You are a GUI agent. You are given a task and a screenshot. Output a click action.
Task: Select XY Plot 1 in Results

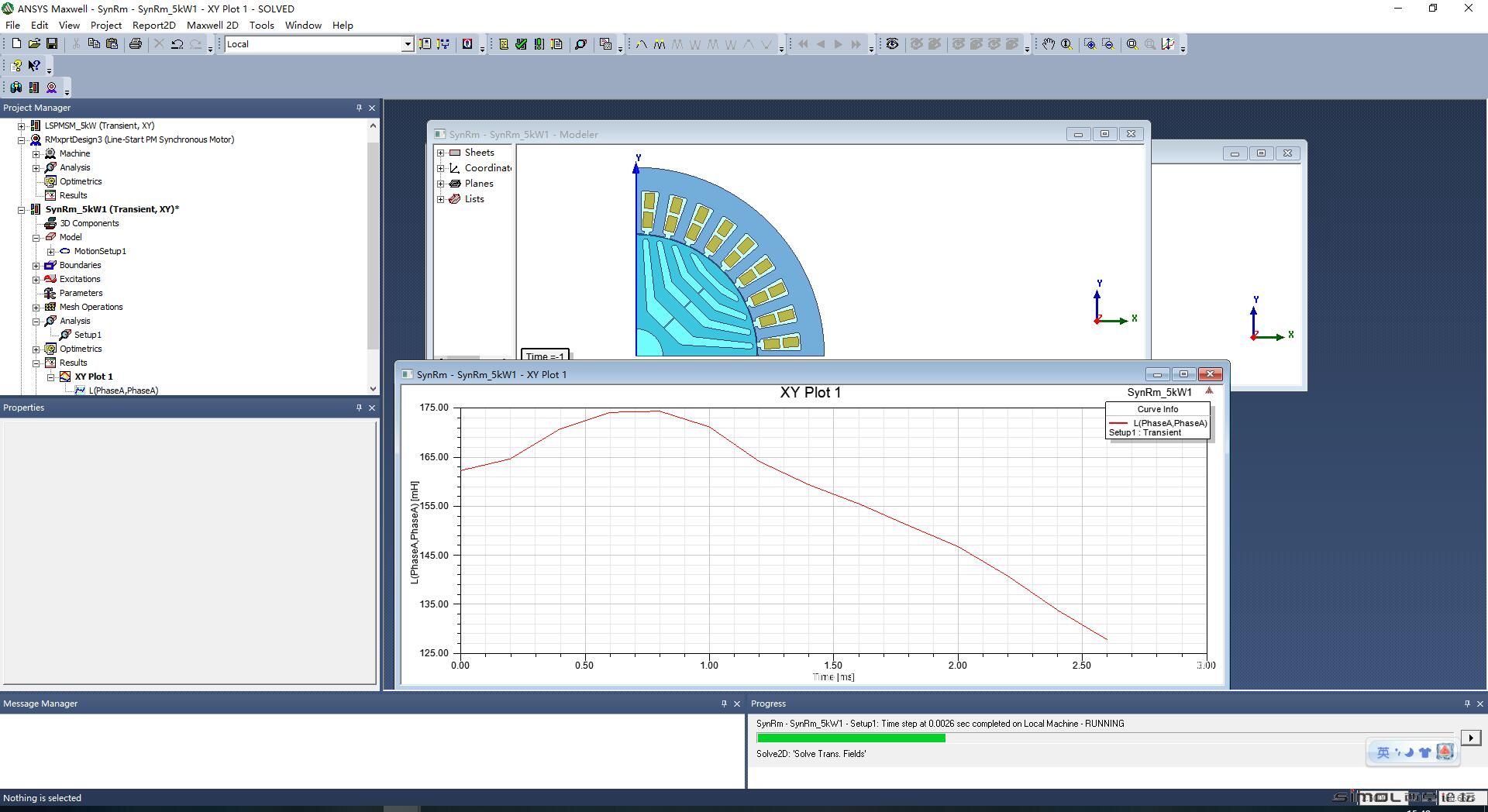93,377
